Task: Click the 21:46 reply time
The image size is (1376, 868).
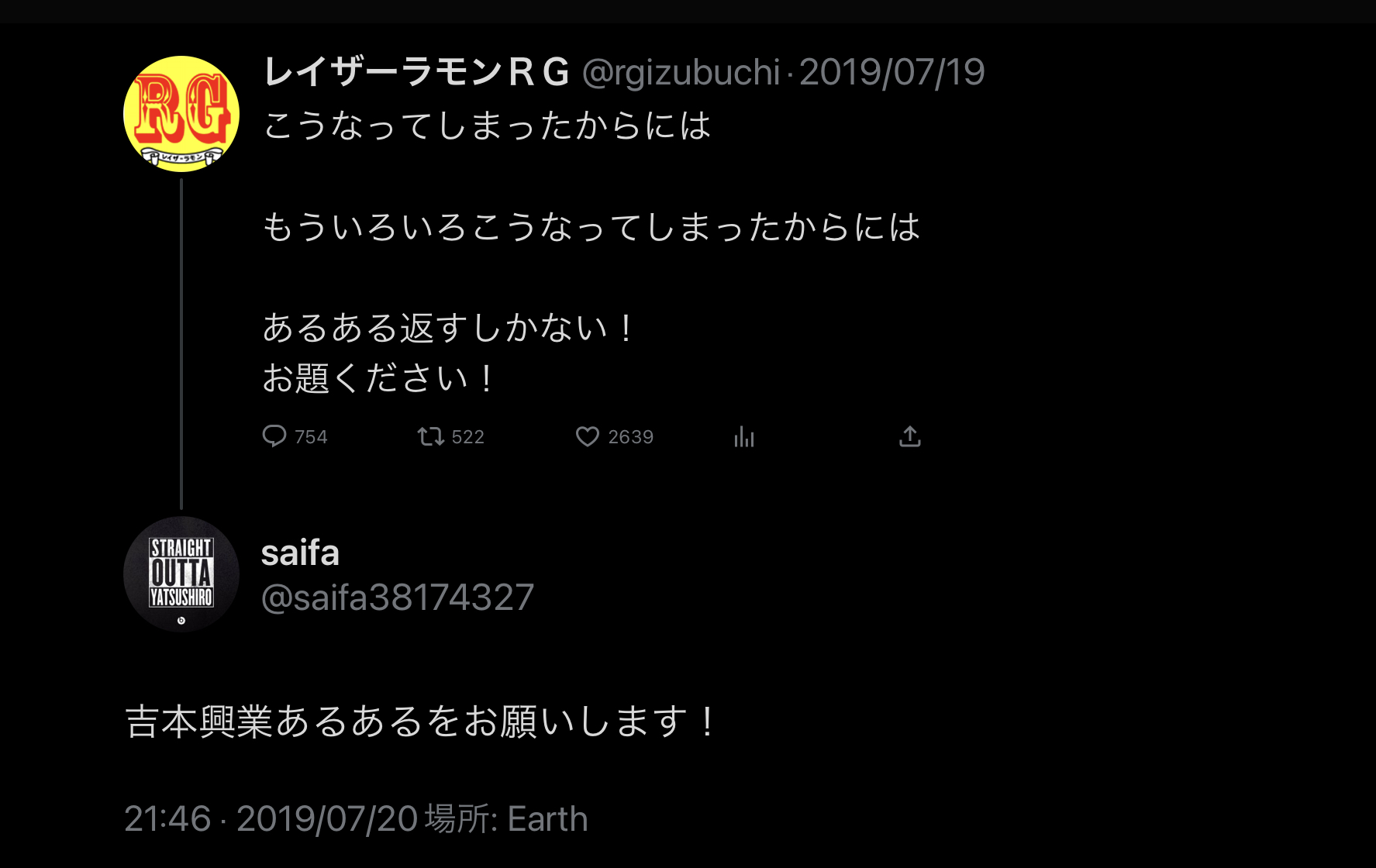Action: tap(167, 819)
